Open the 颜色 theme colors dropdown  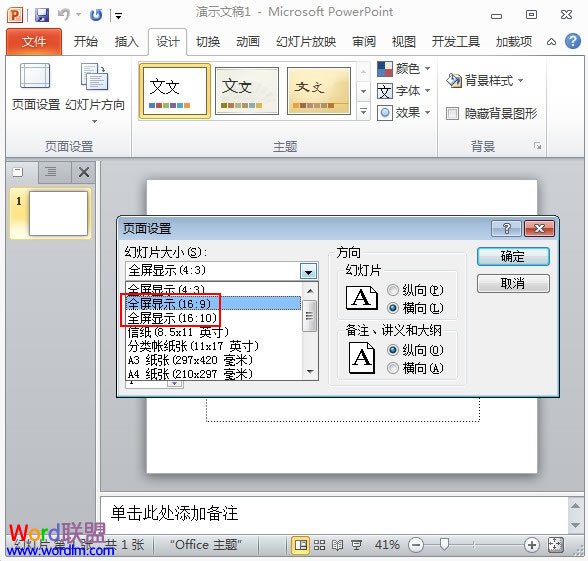[403, 69]
